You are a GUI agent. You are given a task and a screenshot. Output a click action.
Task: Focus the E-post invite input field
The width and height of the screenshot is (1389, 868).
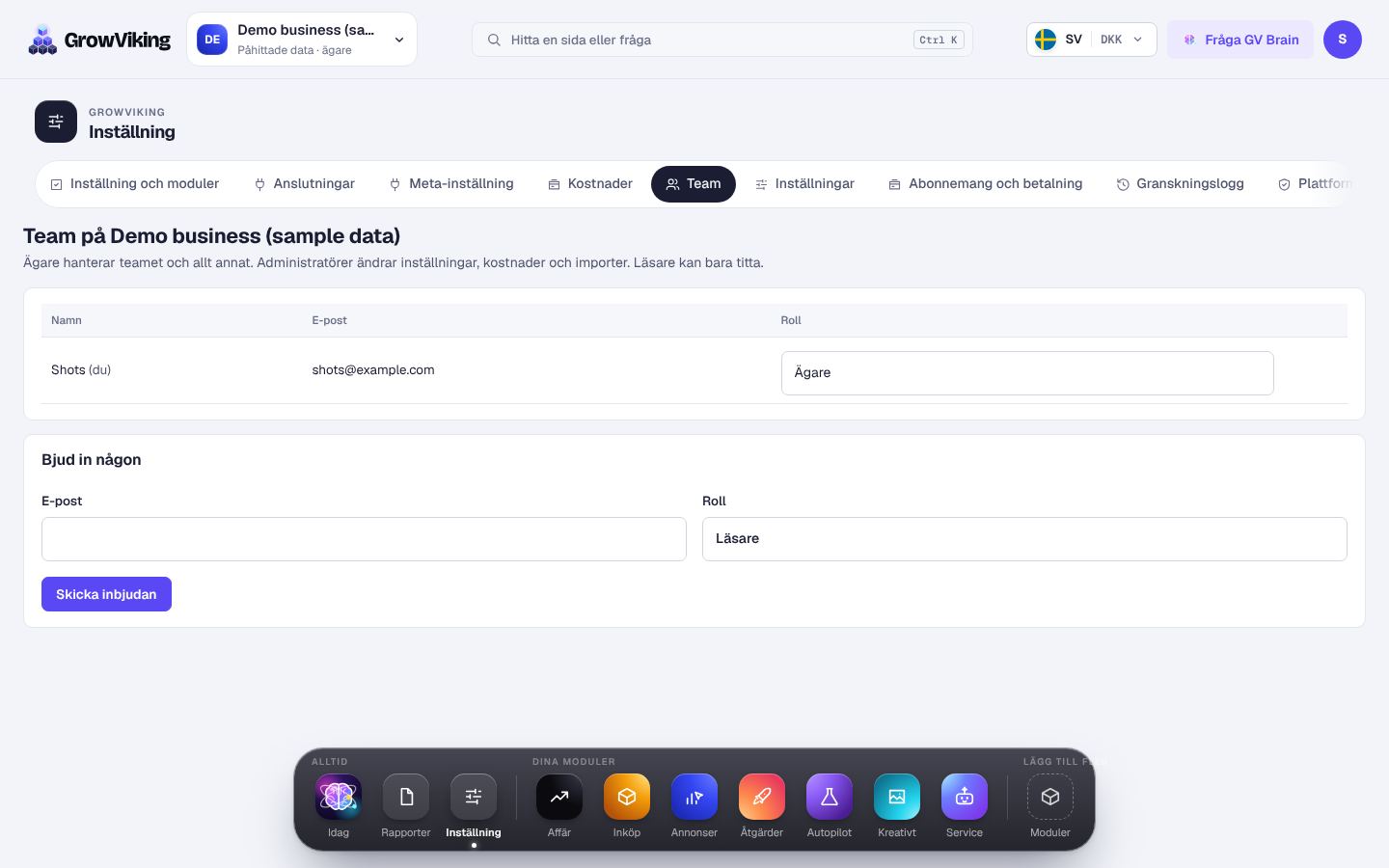[364, 539]
